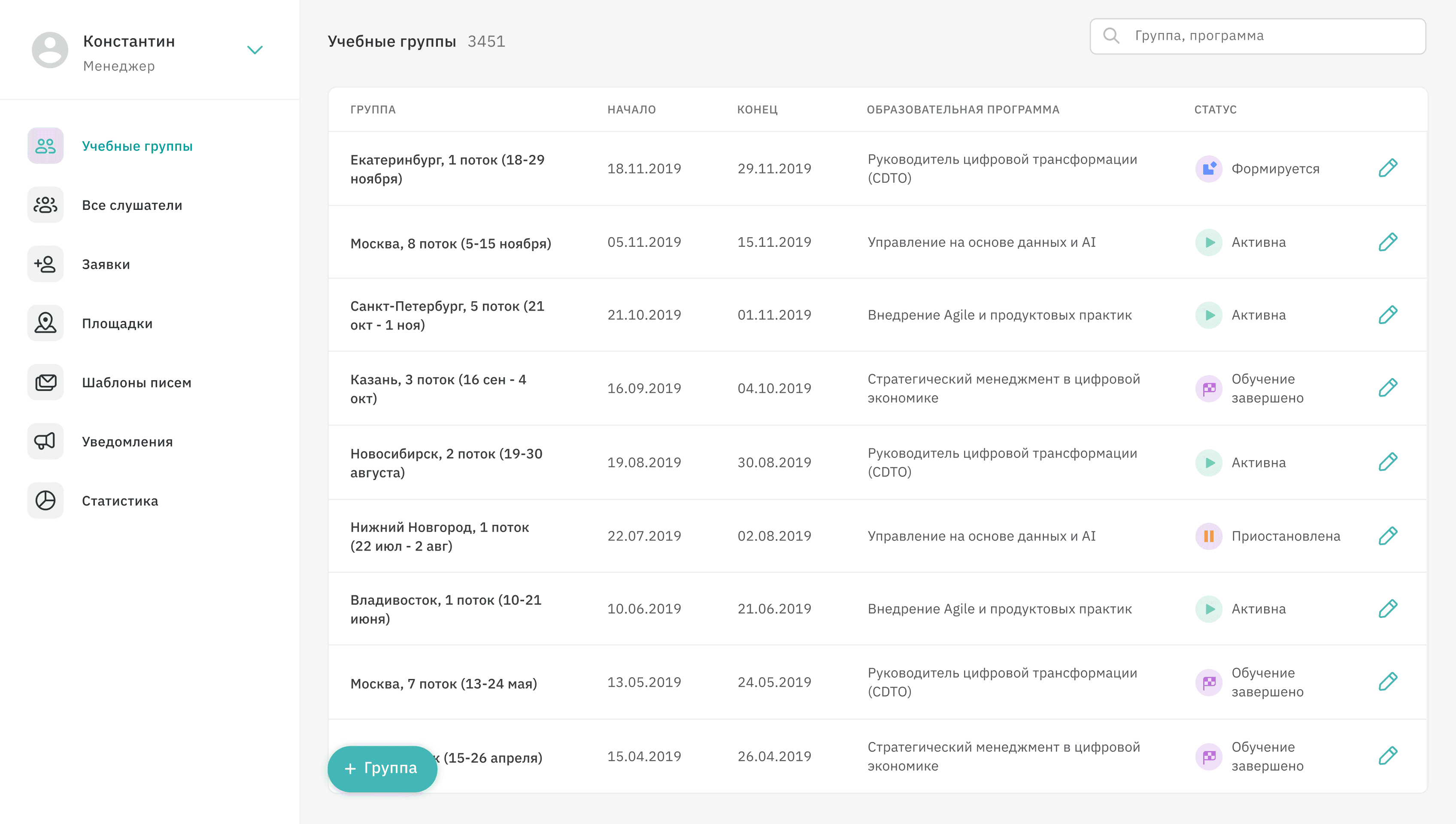Click the Шаблоны писем envelope icon
The image size is (1456, 824).
point(45,382)
